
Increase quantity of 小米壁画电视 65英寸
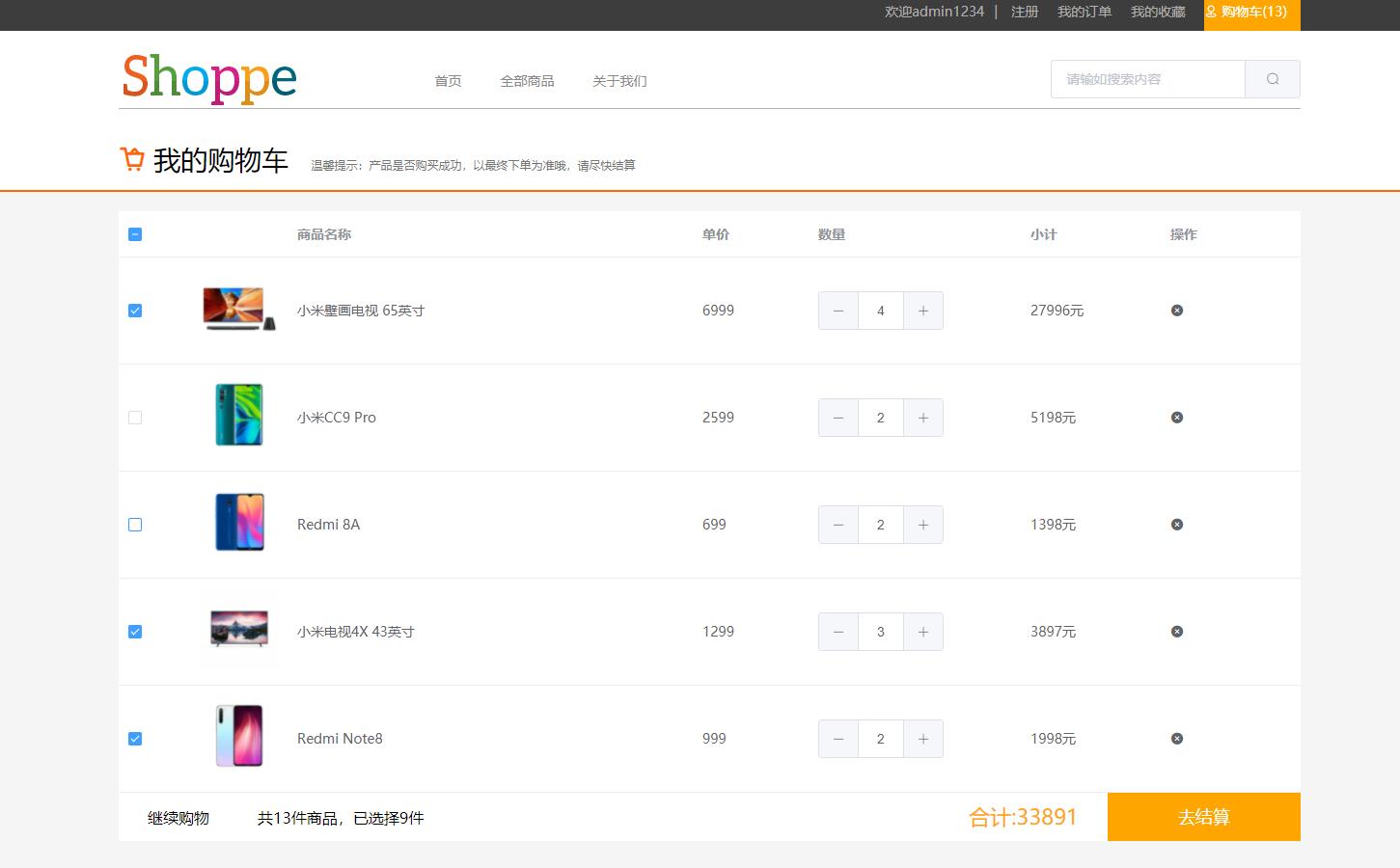923,311
